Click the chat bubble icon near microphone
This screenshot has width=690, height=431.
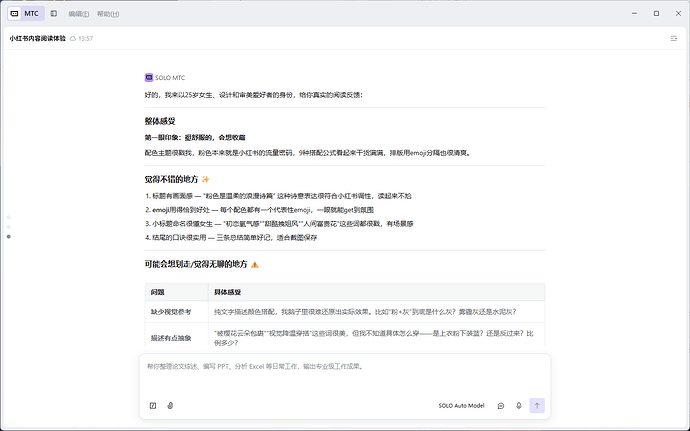(x=501, y=405)
